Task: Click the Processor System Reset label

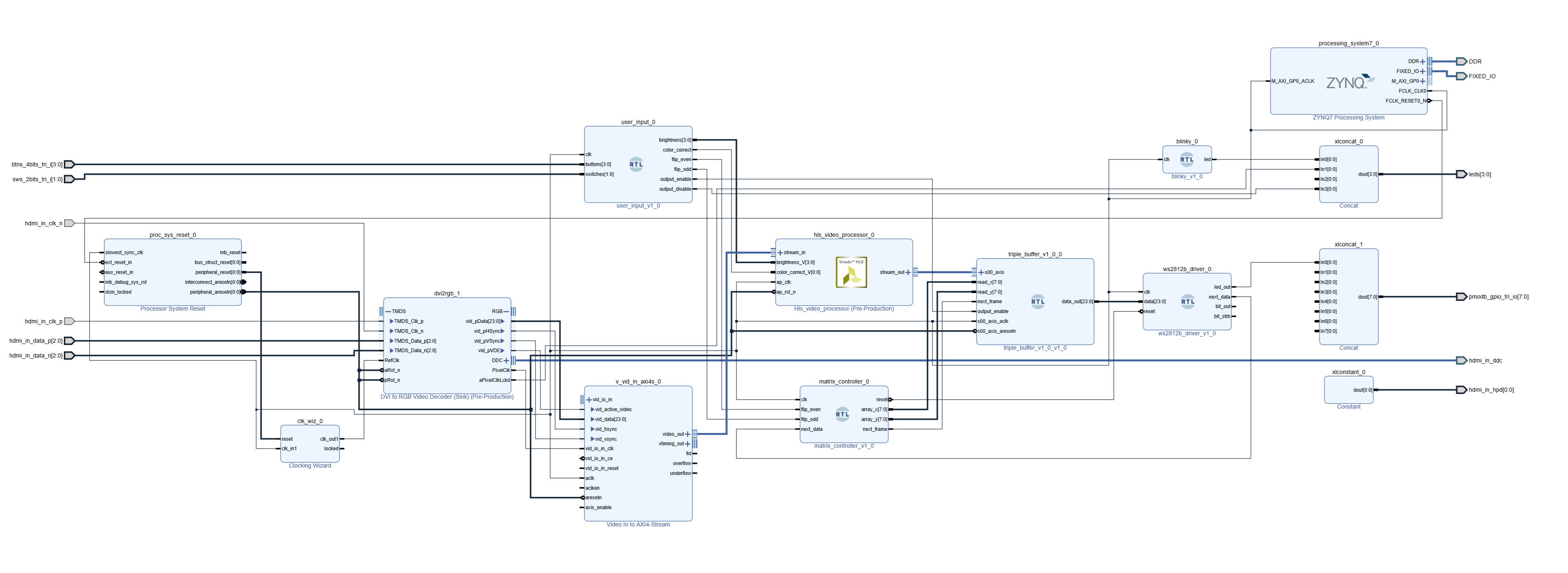Action: point(172,309)
